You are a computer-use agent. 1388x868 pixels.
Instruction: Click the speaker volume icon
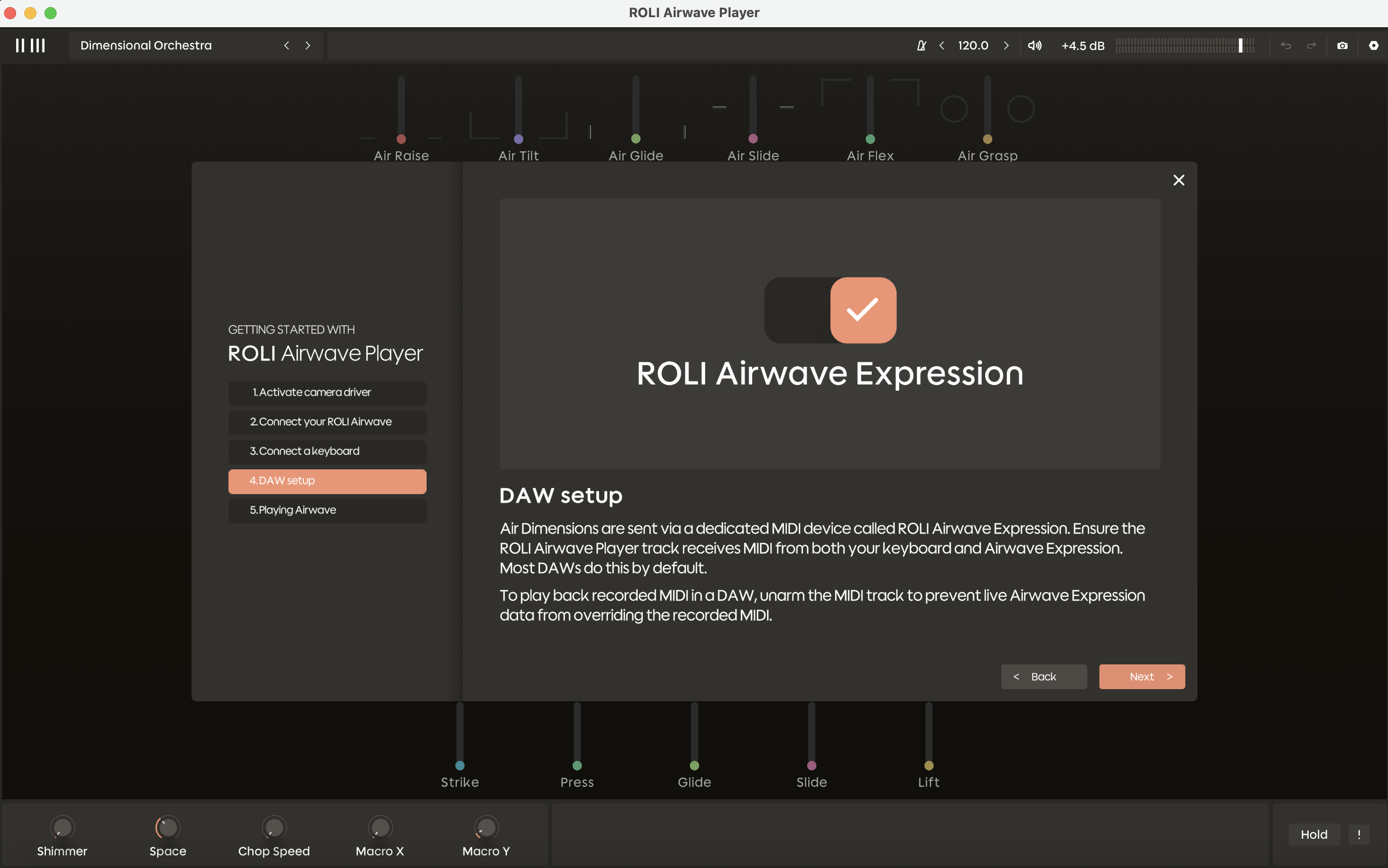pyautogui.click(x=1034, y=45)
